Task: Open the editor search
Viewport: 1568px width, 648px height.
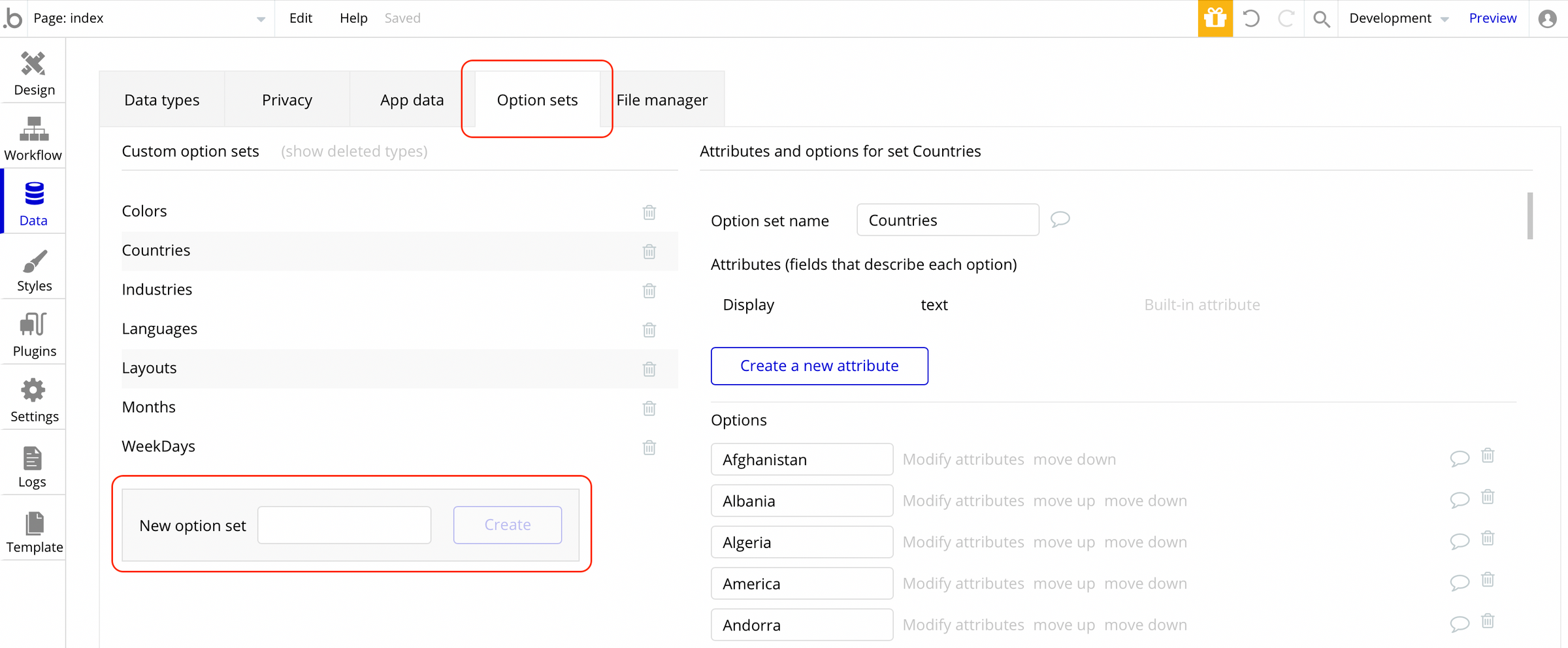Action: (x=1321, y=18)
